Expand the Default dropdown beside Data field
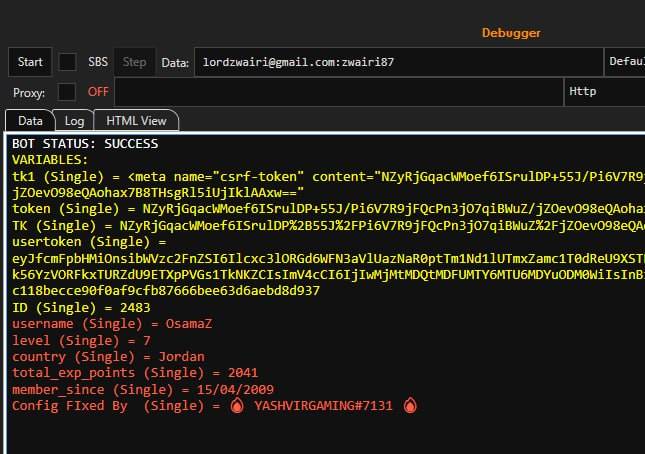 624,62
